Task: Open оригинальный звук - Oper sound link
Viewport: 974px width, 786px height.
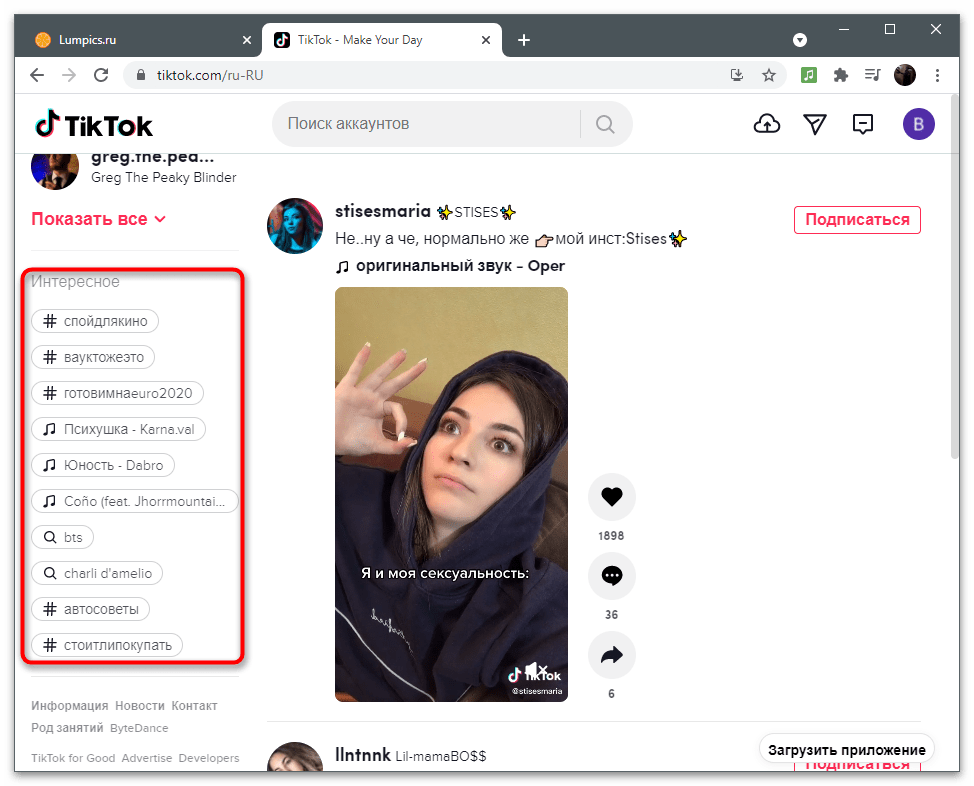Action: [450, 267]
